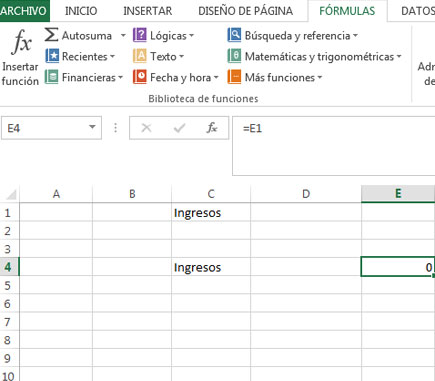The image size is (435, 381).
Task: Expand the Financieras dropdown arrow
Action: tap(120, 78)
